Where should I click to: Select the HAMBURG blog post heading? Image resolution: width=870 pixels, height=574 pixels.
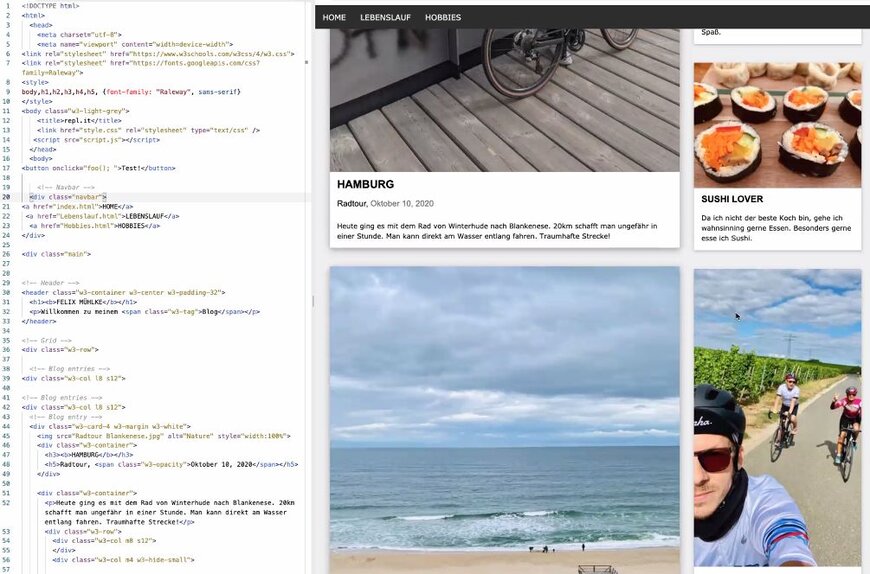365,185
